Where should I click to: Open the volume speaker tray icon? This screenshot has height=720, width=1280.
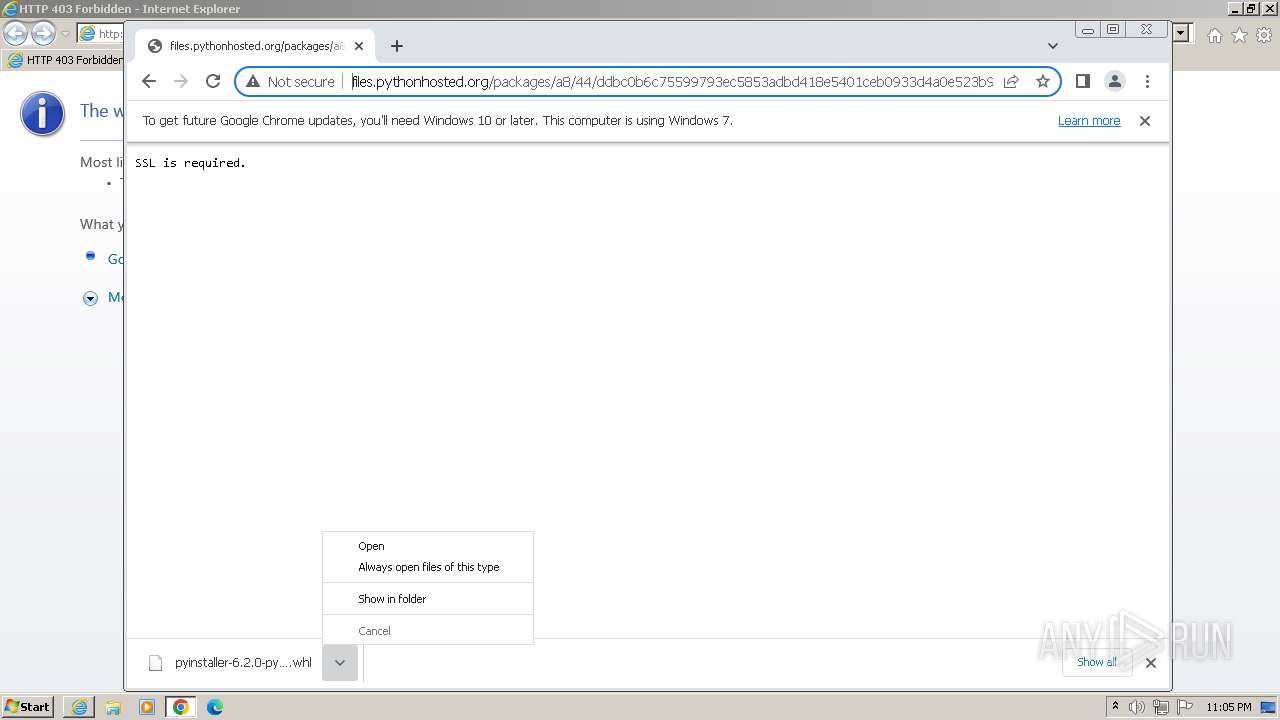[1137, 707]
